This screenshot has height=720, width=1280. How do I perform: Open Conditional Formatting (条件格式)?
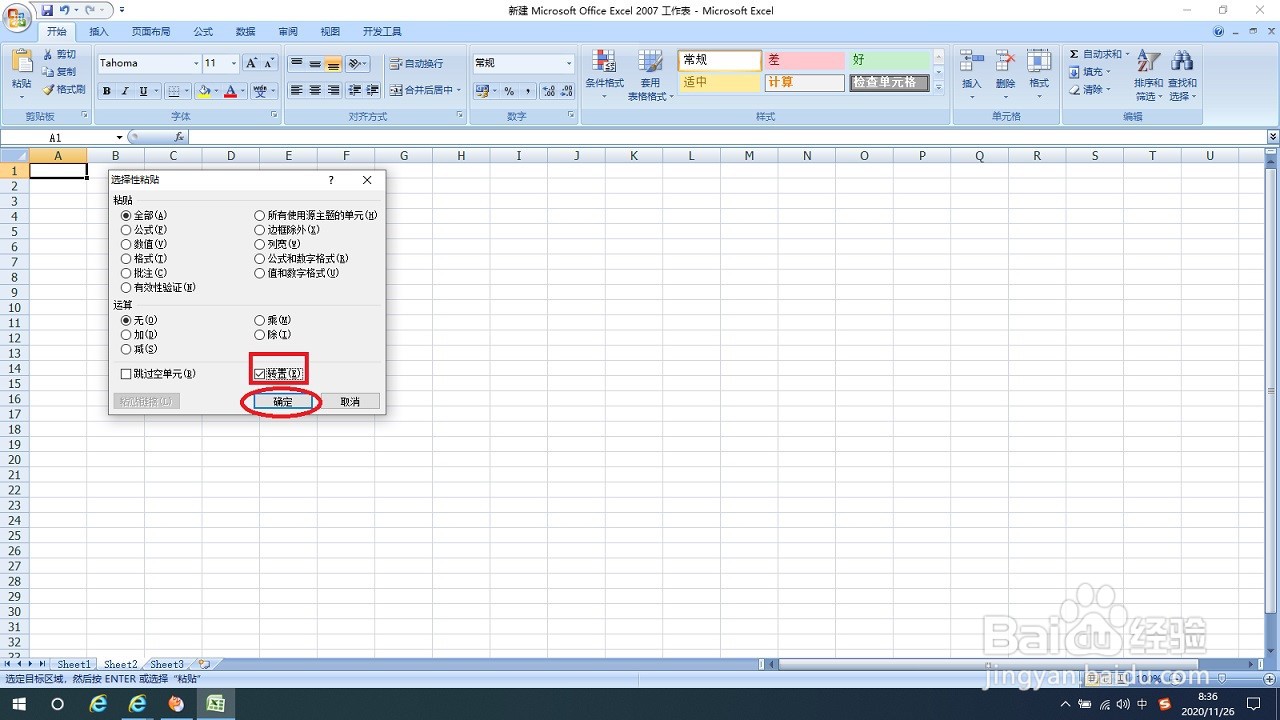point(604,75)
